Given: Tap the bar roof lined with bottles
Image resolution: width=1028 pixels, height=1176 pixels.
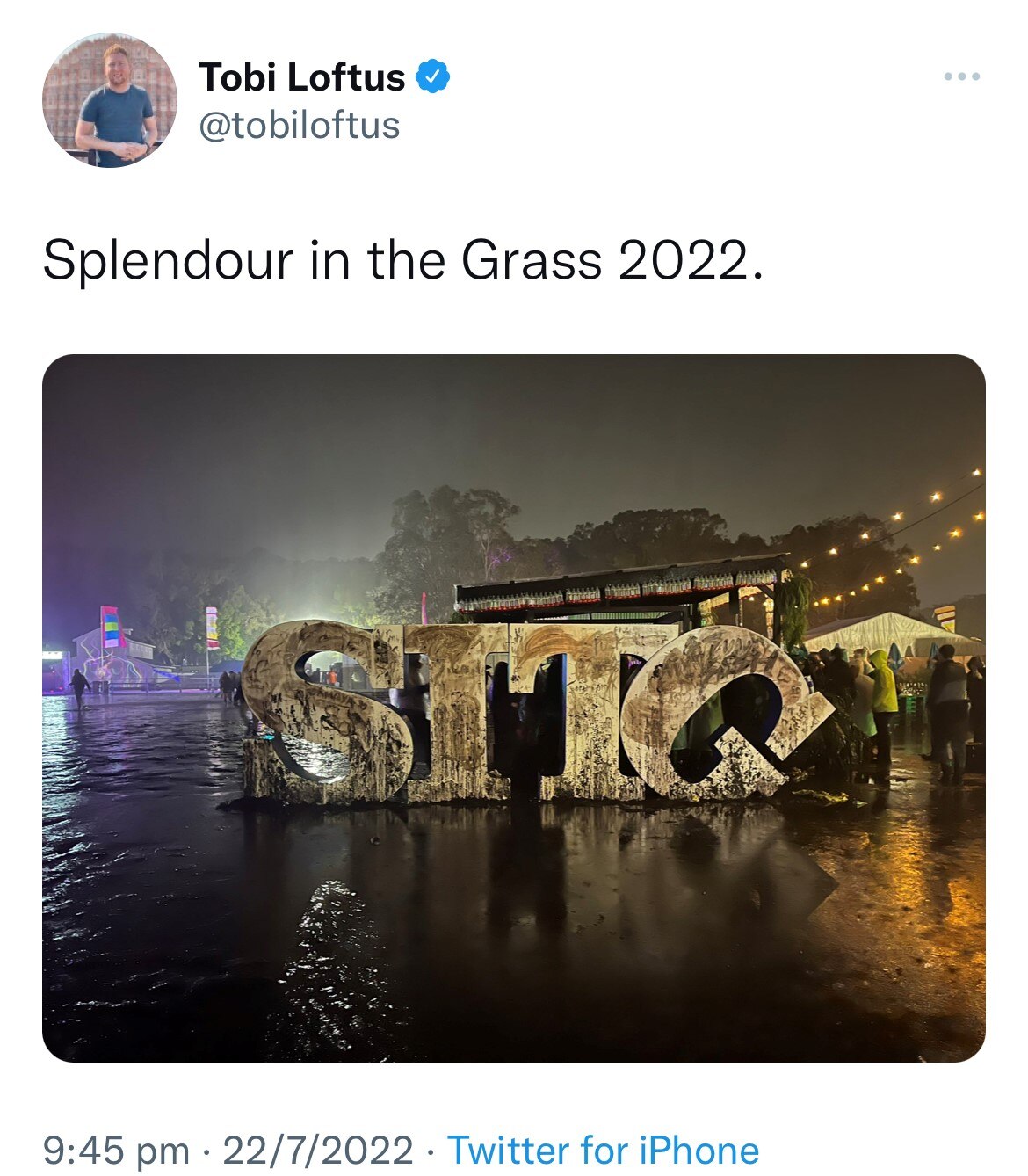Looking at the screenshot, I should pyautogui.click(x=621, y=583).
